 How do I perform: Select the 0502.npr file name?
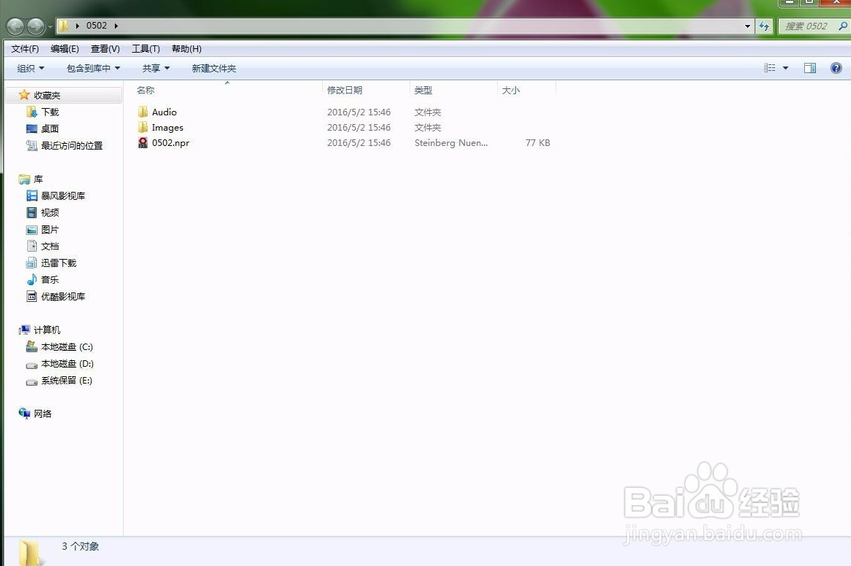pos(170,143)
